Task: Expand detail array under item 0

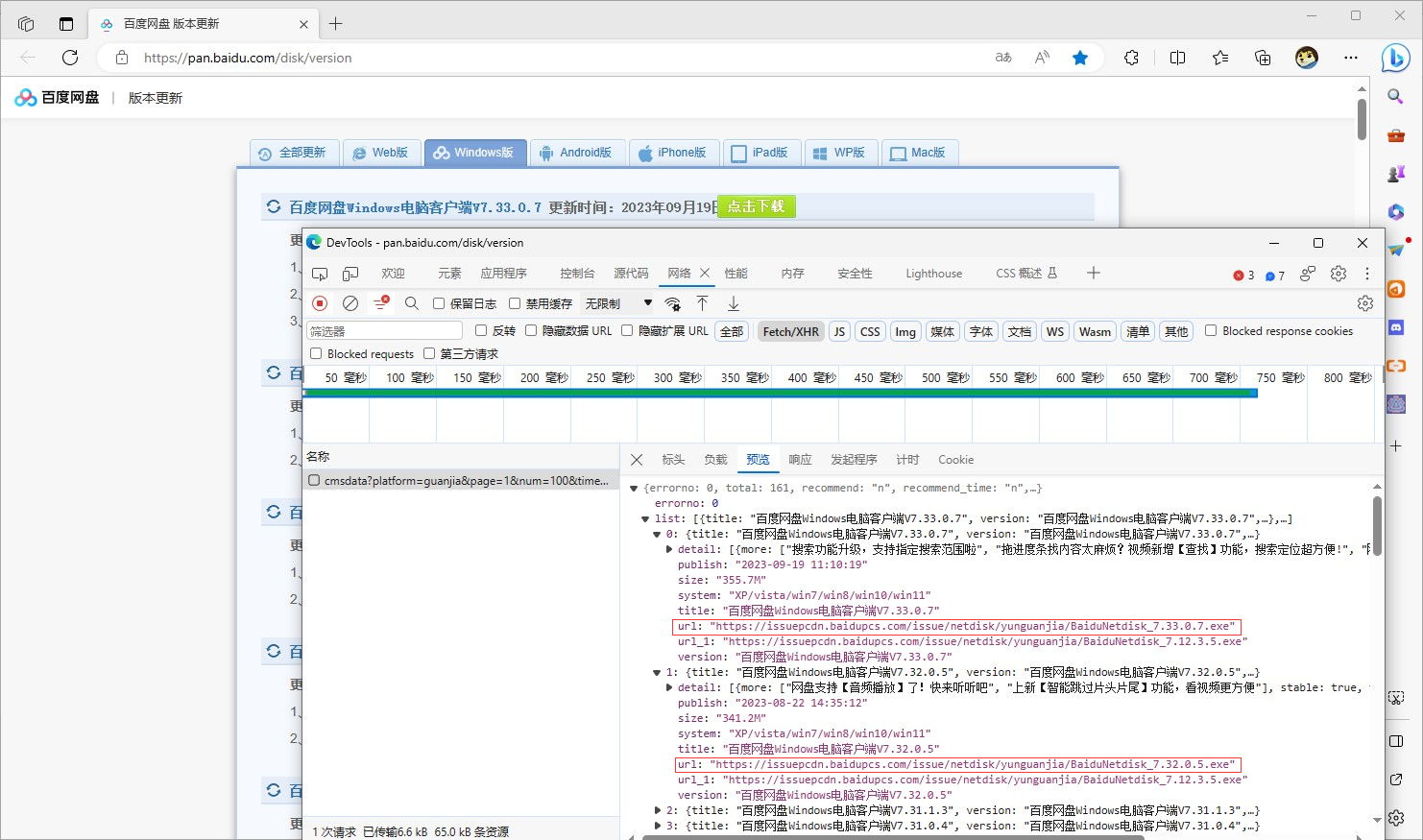Action: click(669, 549)
